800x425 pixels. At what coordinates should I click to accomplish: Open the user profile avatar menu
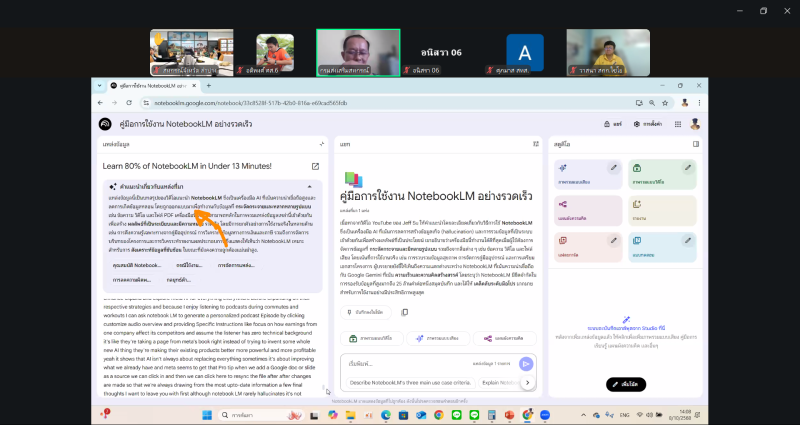[695, 124]
